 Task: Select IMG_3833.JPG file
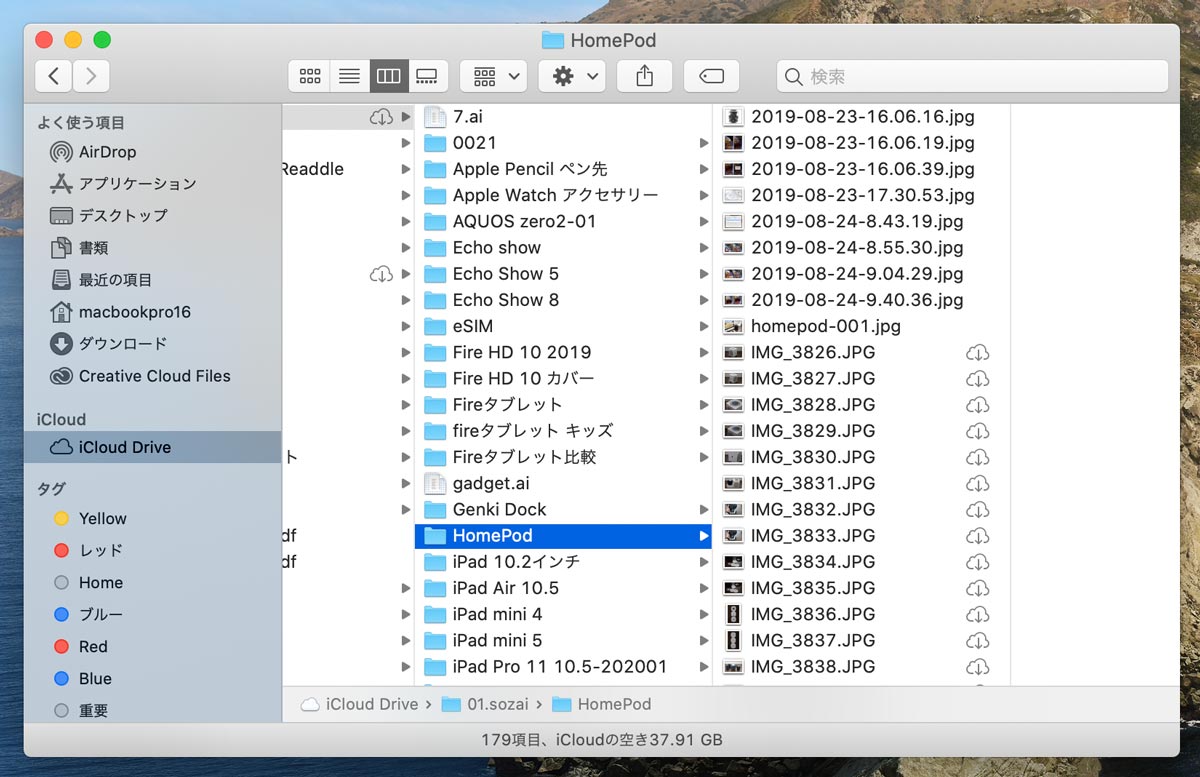861,535
